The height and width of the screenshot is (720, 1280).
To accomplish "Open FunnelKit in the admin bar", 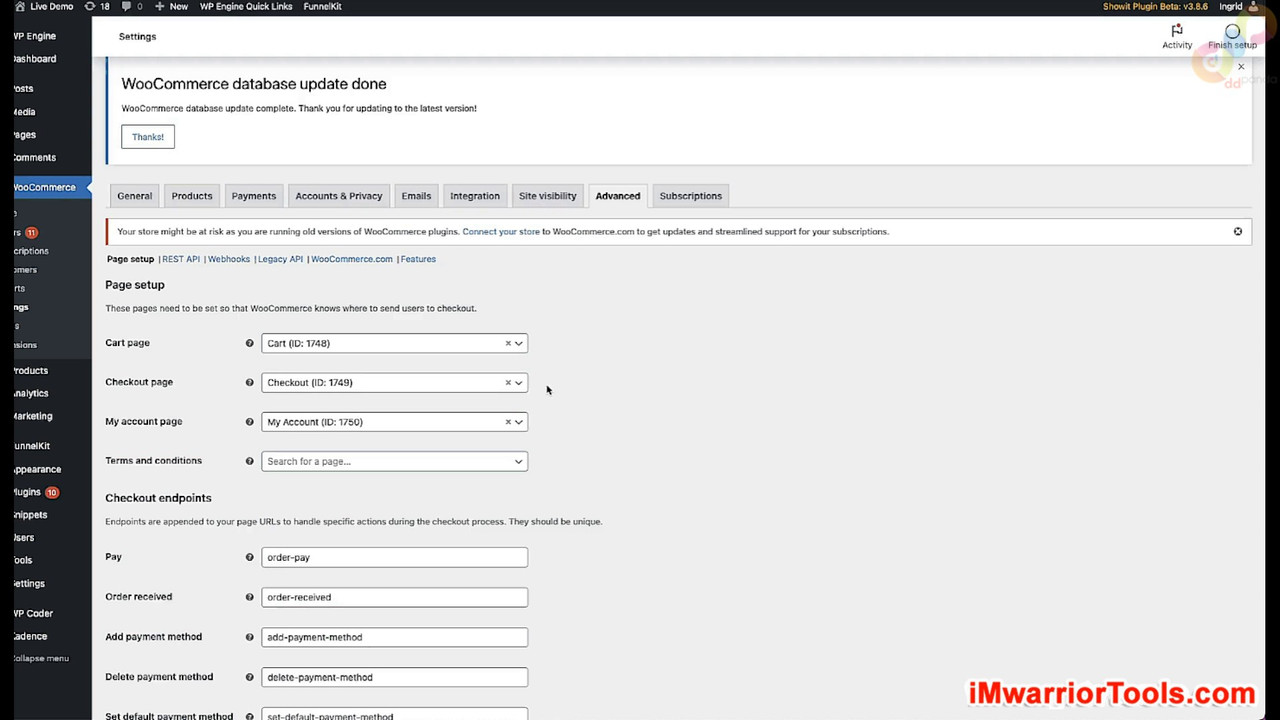I will [x=322, y=6].
